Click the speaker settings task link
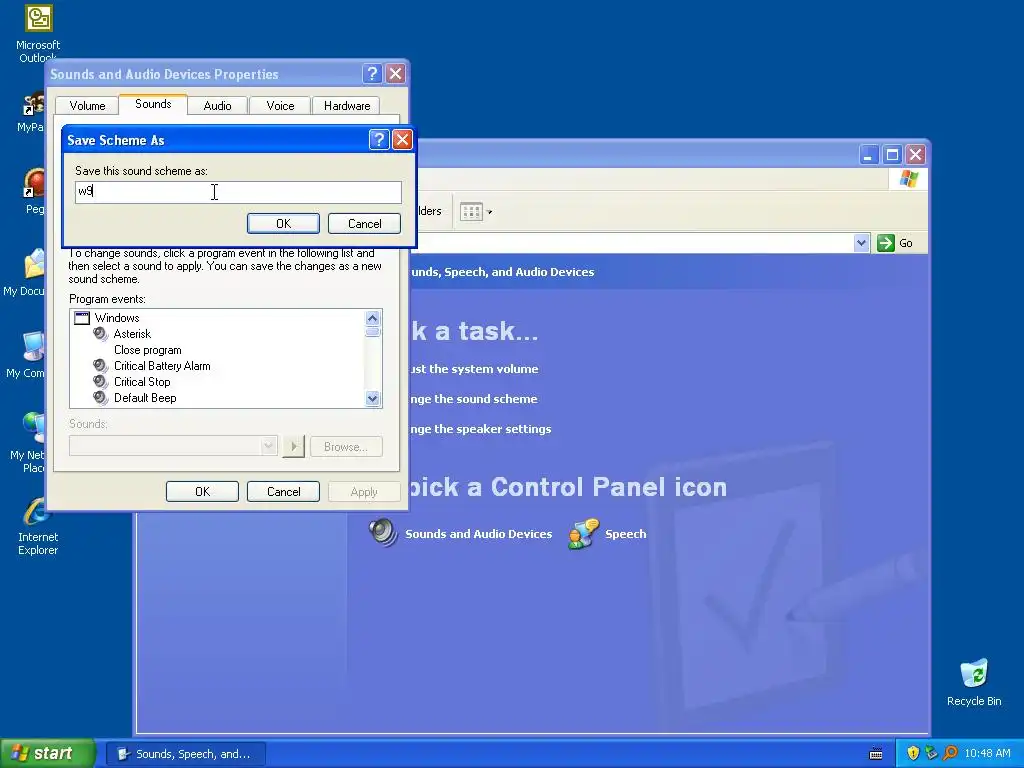Image resolution: width=1024 pixels, height=768 pixels. (481, 429)
